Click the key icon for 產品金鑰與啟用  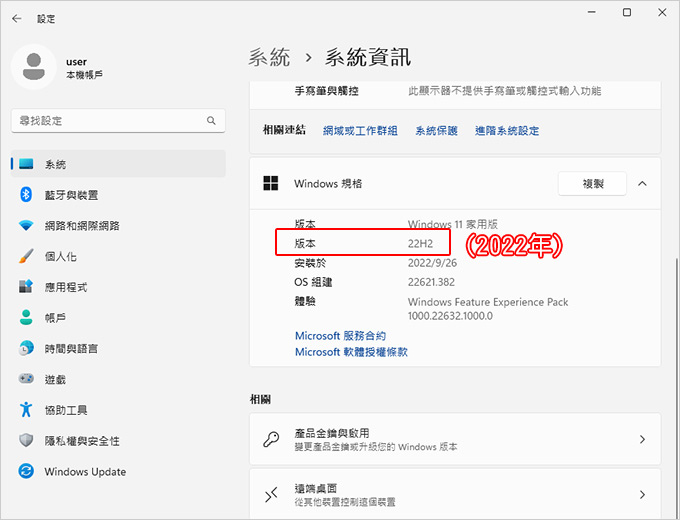click(x=271, y=439)
